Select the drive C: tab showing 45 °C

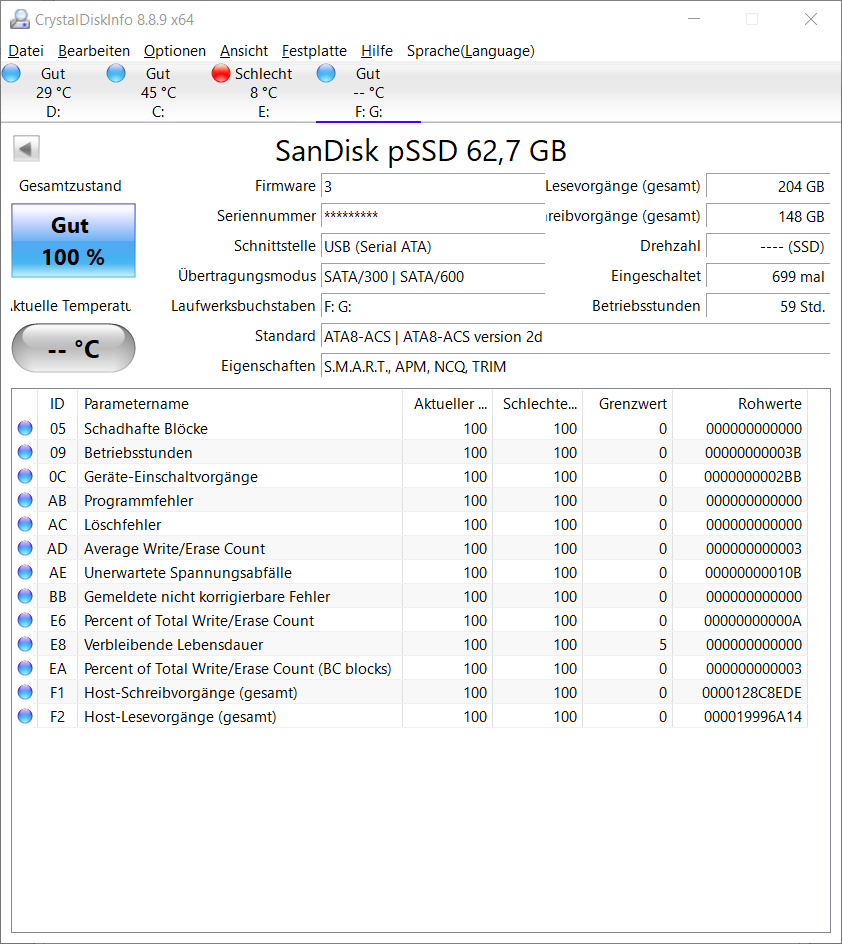click(x=158, y=92)
